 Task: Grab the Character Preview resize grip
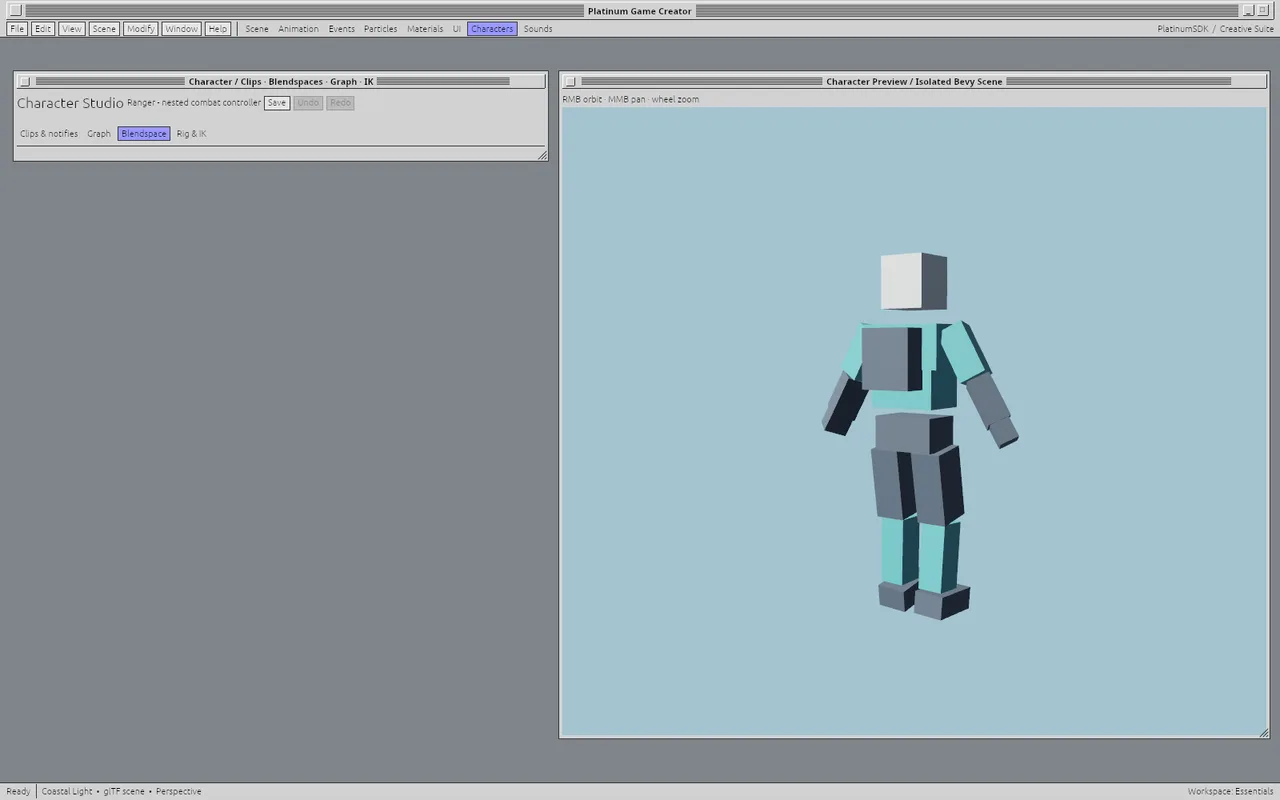pos(1264,733)
